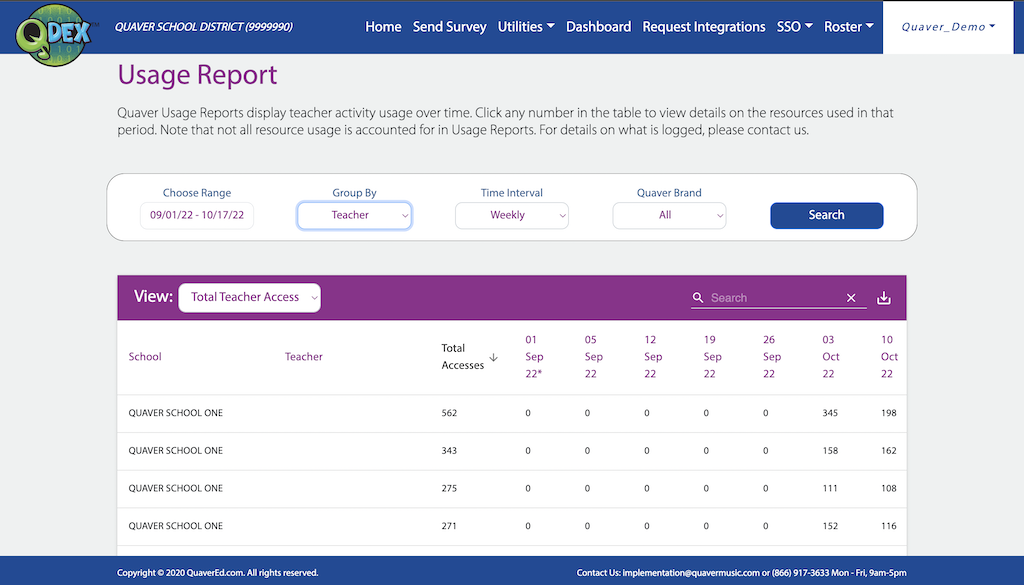The image size is (1024, 585).
Task: Open the Quaver Brand All dropdown
Action: pyautogui.click(x=669, y=215)
